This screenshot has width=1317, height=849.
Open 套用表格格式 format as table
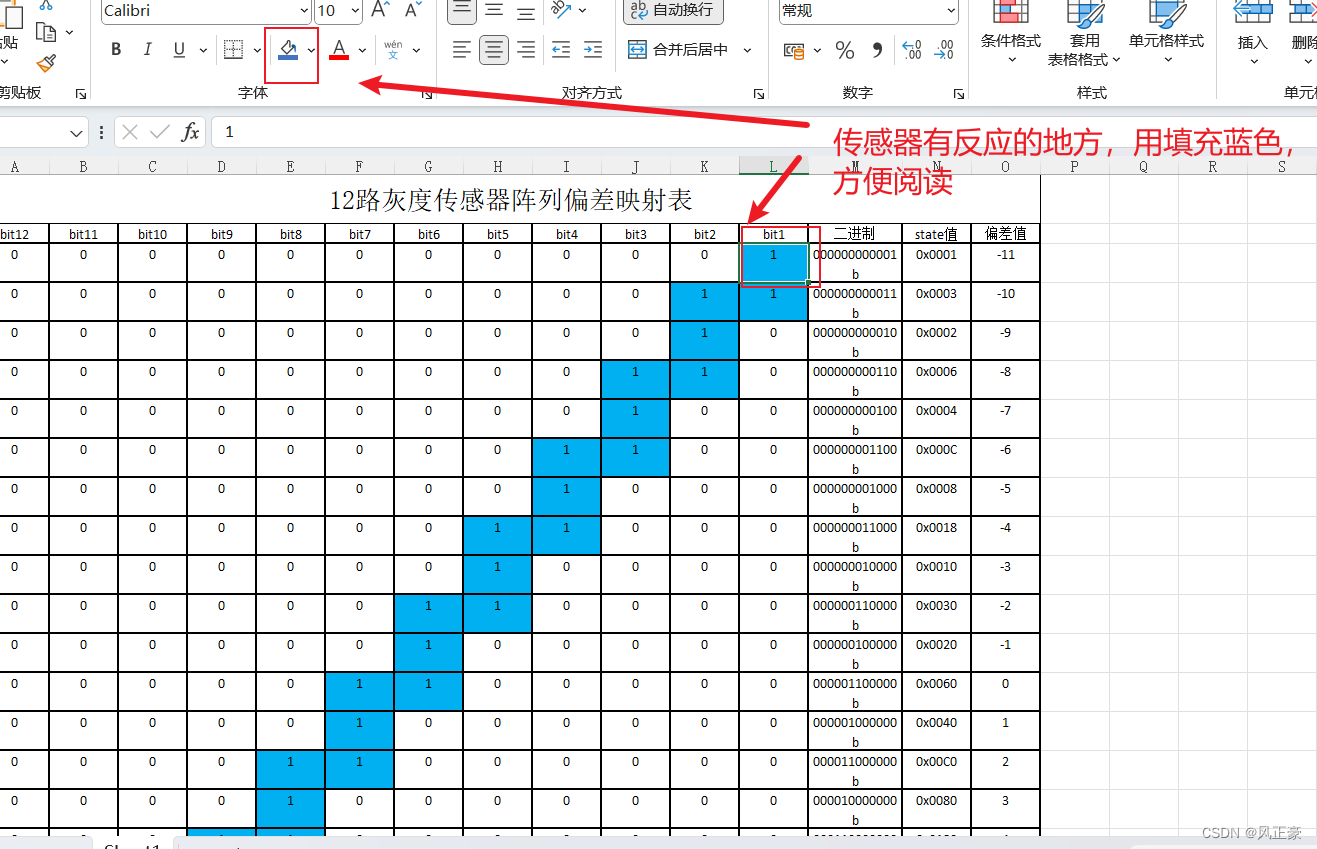point(1084,34)
